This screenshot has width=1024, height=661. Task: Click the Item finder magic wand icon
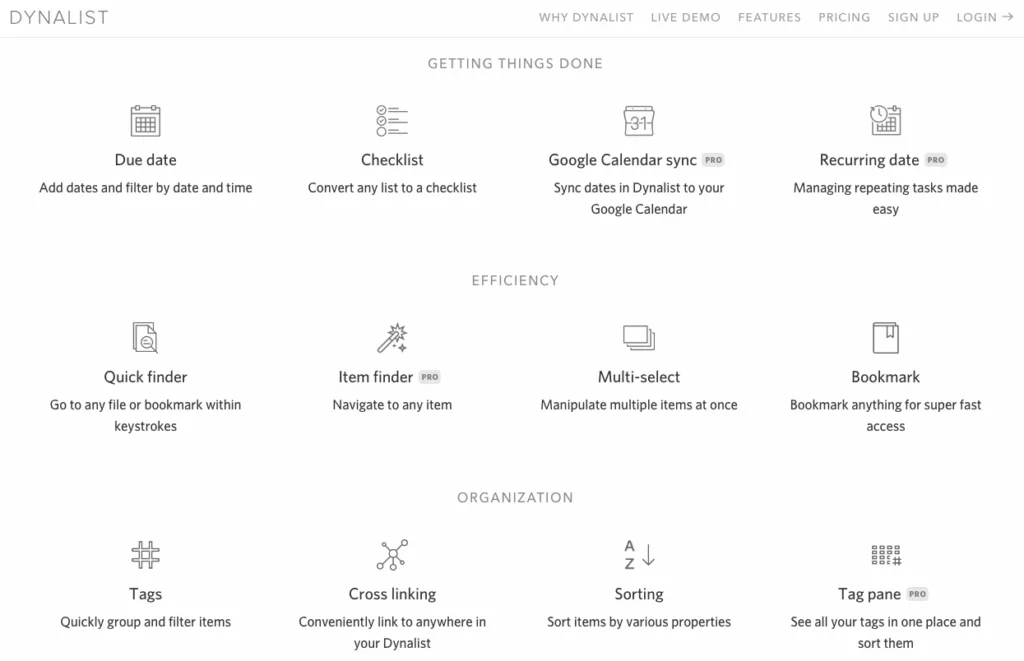click(392, 338)
